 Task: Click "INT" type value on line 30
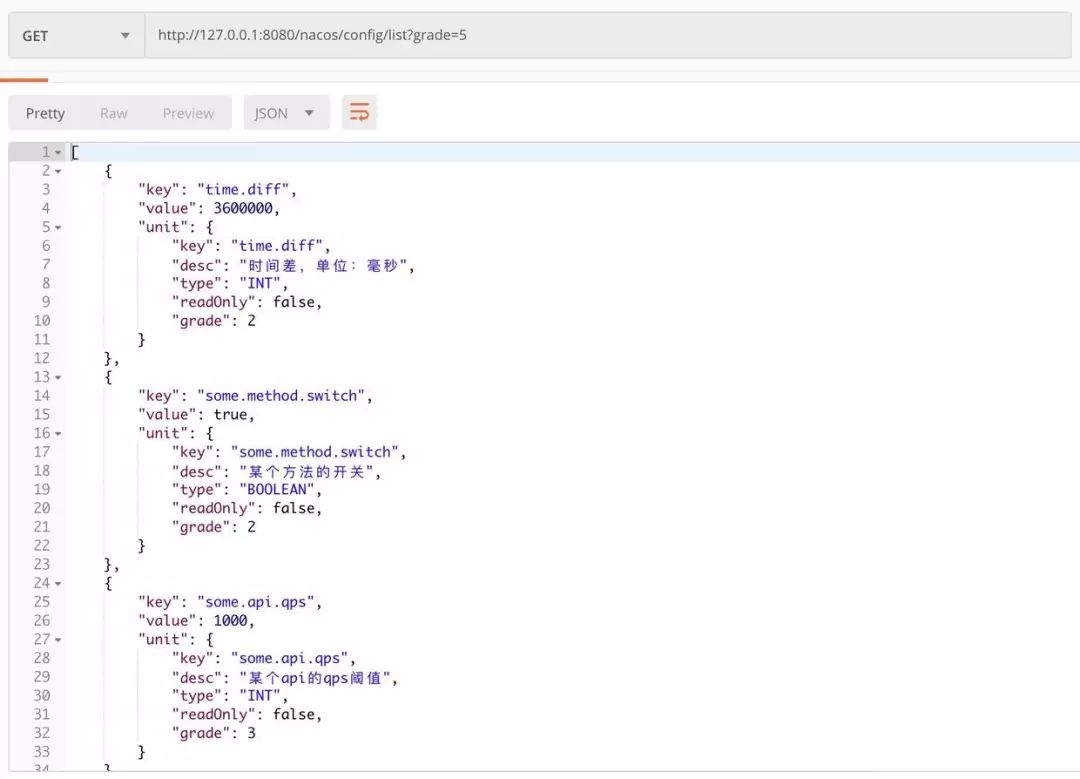click(260, 696)
